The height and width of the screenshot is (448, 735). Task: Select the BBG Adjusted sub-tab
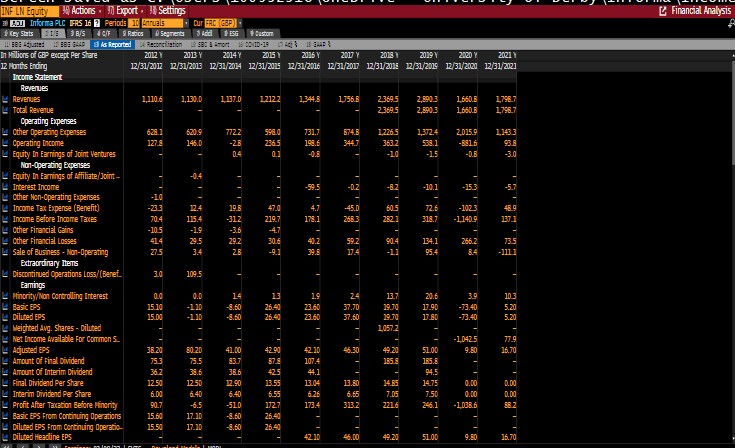click(x=24, y=45)
